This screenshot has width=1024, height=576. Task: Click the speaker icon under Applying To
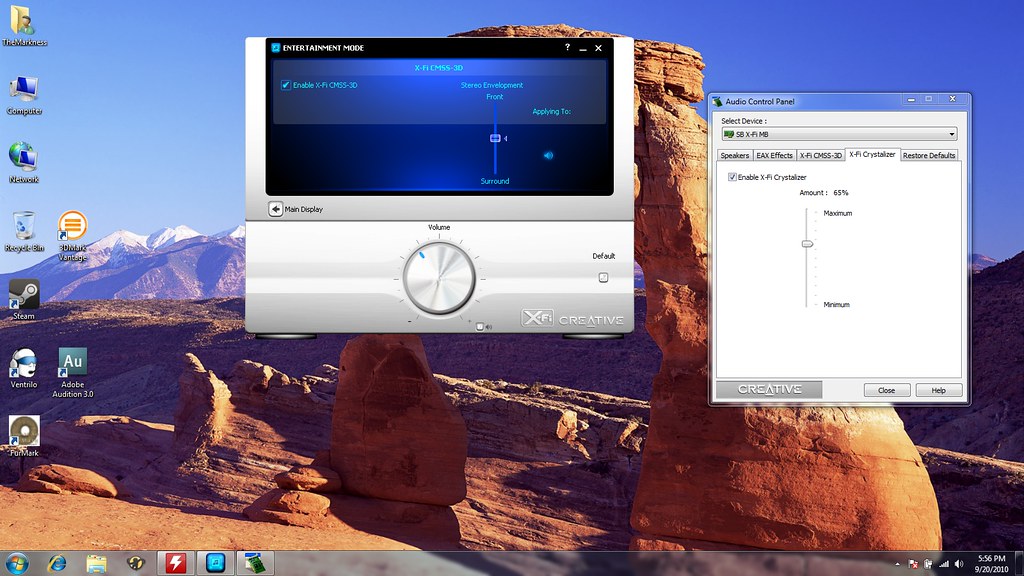click(549, 155)
